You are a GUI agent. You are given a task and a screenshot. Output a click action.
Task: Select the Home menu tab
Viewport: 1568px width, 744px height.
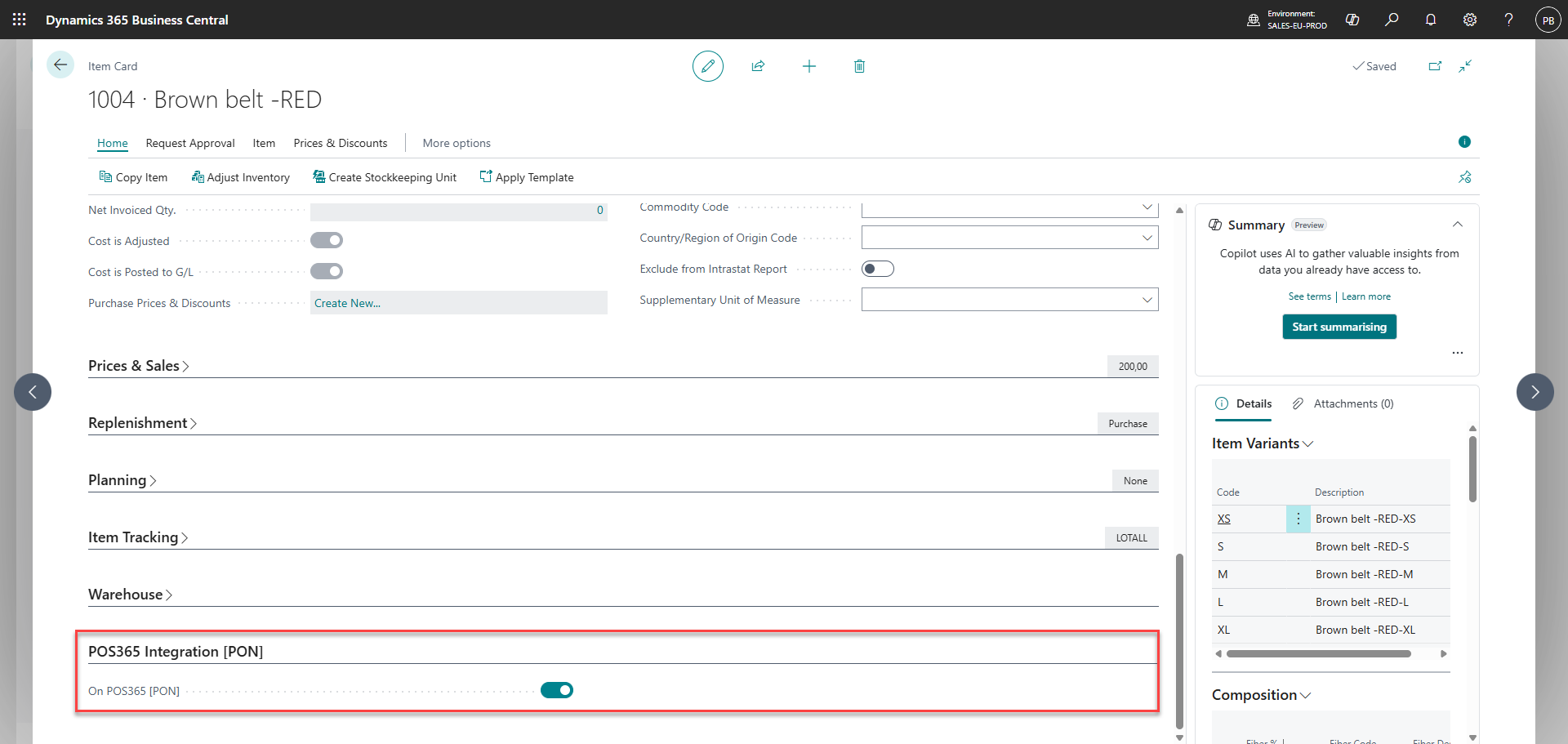click(113, 143)
